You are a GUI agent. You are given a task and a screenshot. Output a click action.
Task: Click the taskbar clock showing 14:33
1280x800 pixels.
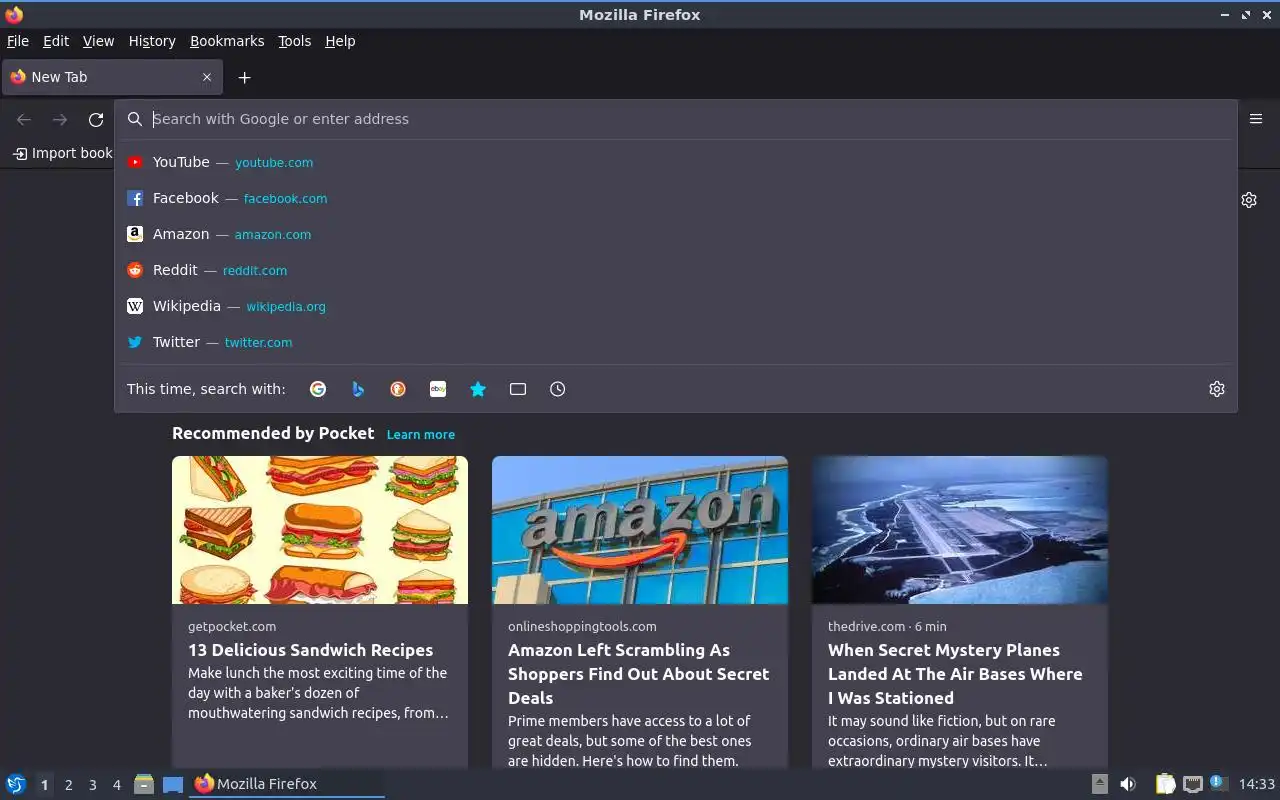coord(1257,784)
